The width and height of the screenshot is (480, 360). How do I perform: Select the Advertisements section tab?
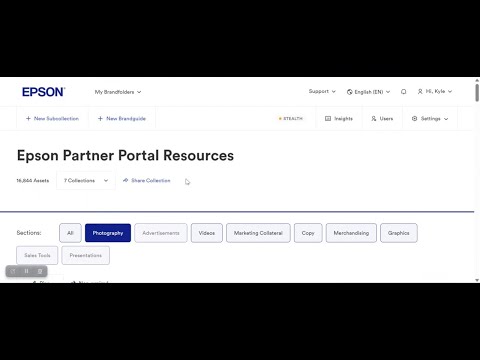(x=161, y=233)
